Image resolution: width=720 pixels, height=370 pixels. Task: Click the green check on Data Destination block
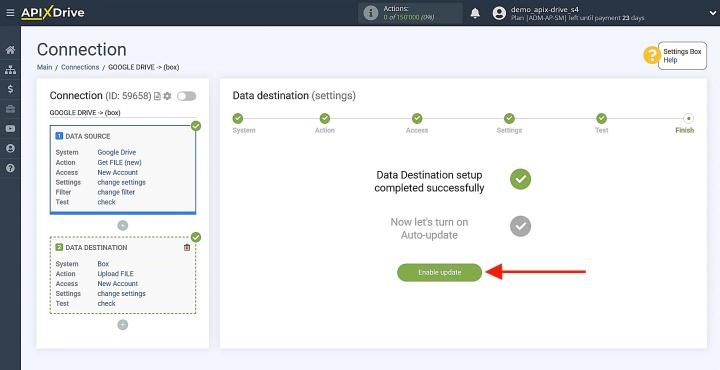[196, 237]
